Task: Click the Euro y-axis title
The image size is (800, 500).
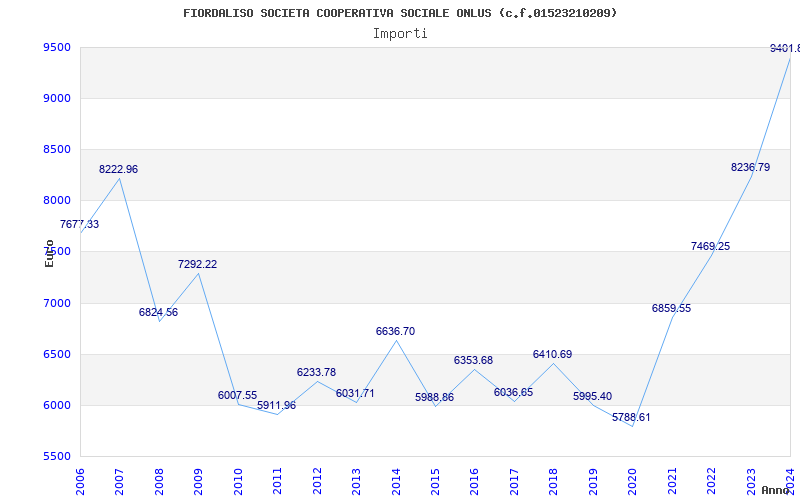Action: [x=49, y=253]
